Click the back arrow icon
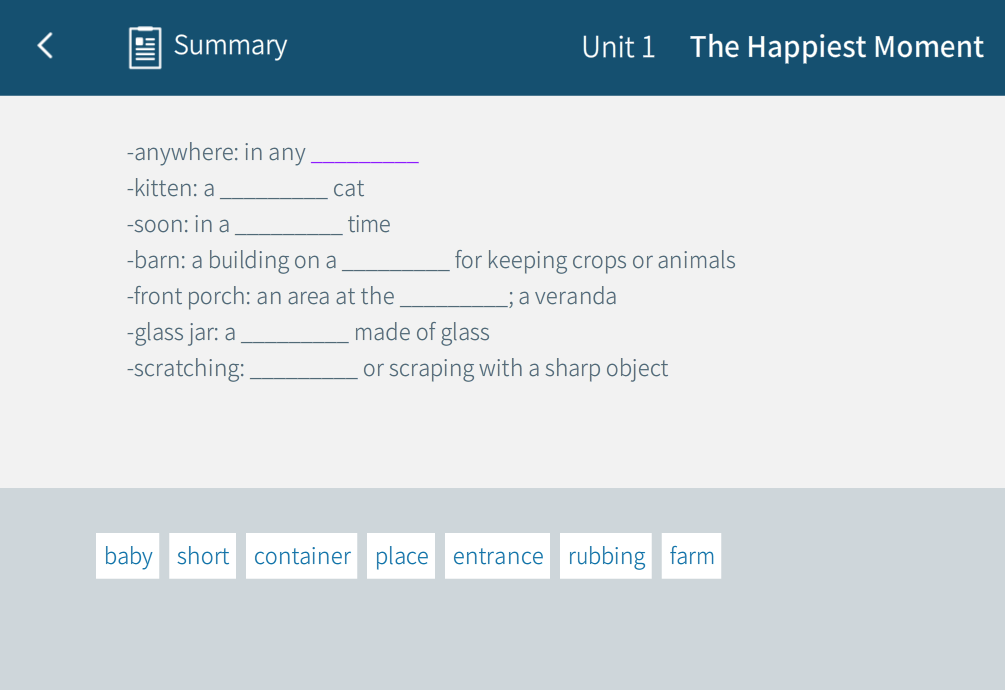Image resolution: width=1005 pixels, height=690 pixels. click(x=45, y=46)
